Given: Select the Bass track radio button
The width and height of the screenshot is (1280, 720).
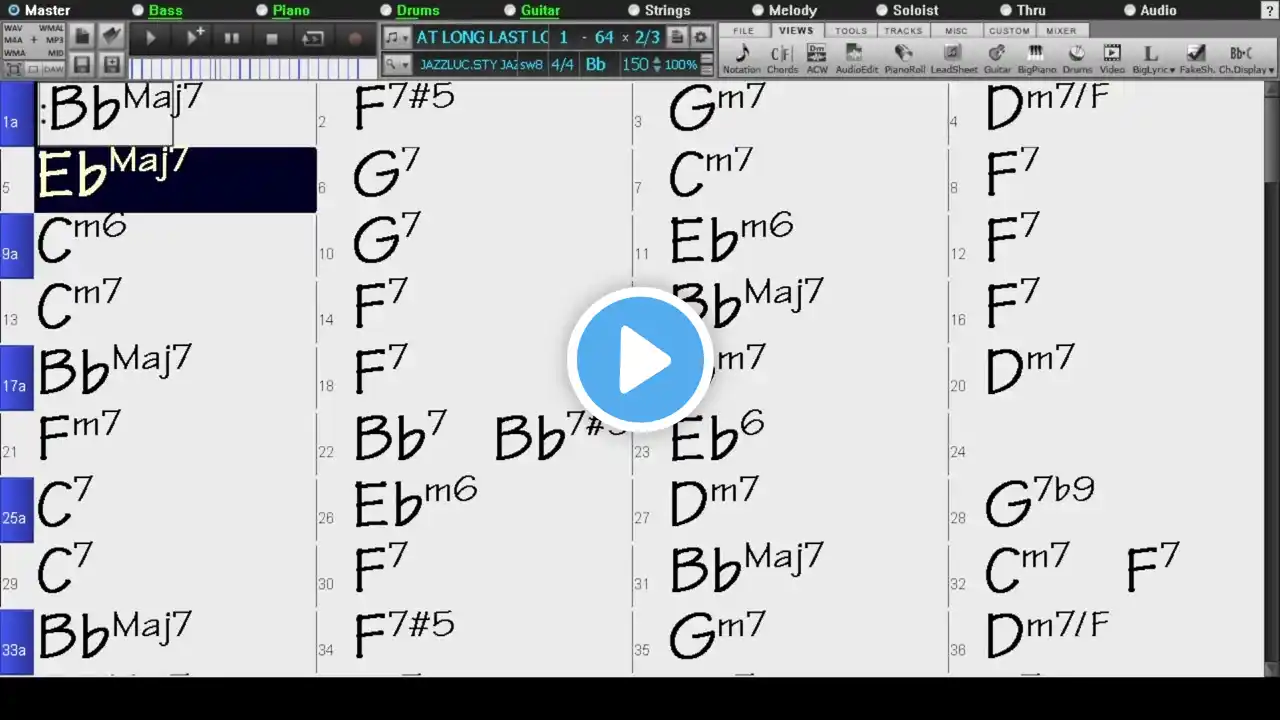Looking at the screenshot, I should pyautogui.click(x=139, y=10).
